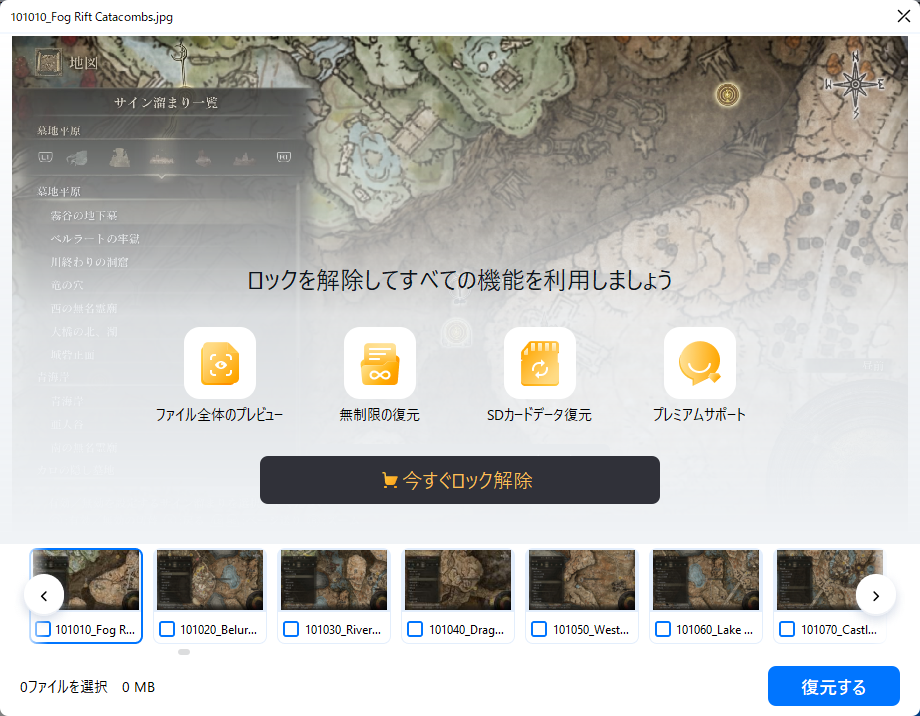The width and height of the screenshot is (920, 716).
Task: Open the 101050_West... thumbnail preview
Action: coord(582,580)
